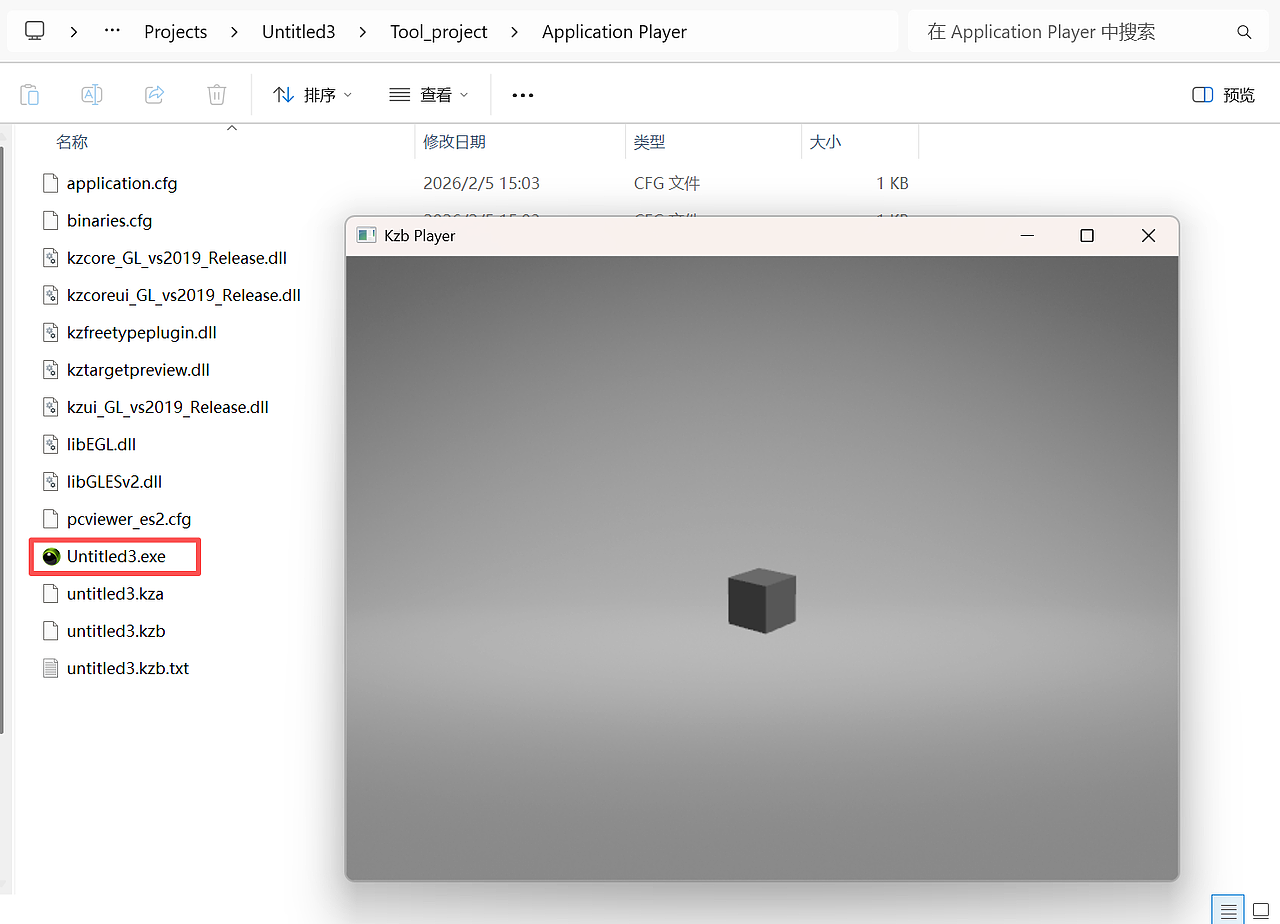Screen dimensions: 1280x924
Task: Sort files by the 大小 column header
Action: pyautogui.click(x=825, y=142)
